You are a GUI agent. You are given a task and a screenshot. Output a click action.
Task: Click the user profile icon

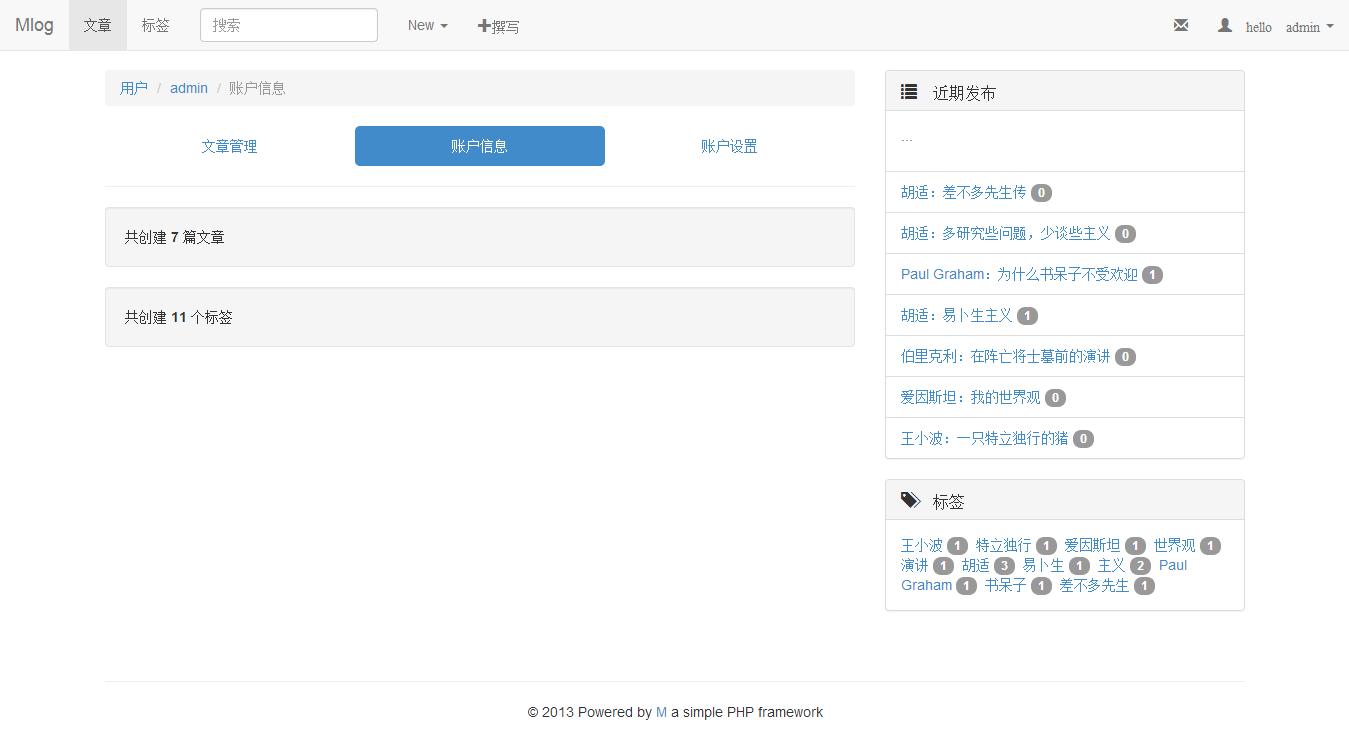coord(1225,26)
